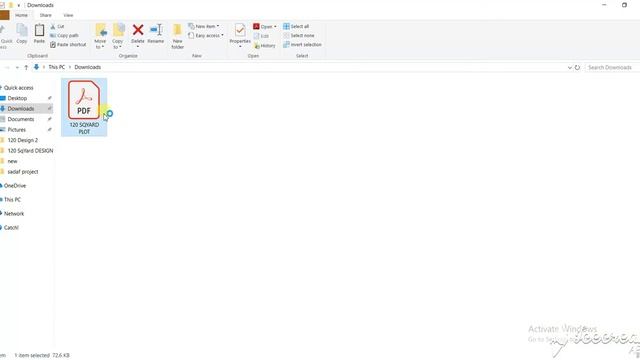
Task: Select the 120 SQYARD PLOT PDF file
Action: click(84, 107)
